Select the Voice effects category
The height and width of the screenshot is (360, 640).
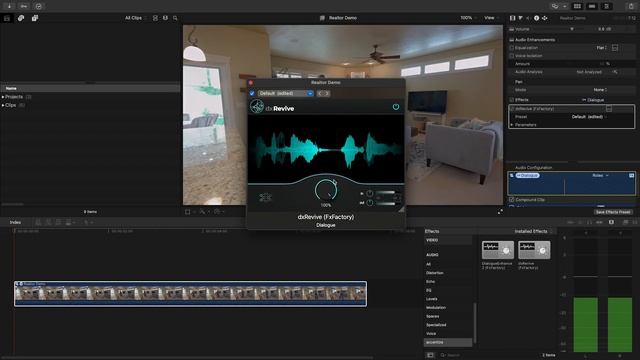[x=431, y=334]
